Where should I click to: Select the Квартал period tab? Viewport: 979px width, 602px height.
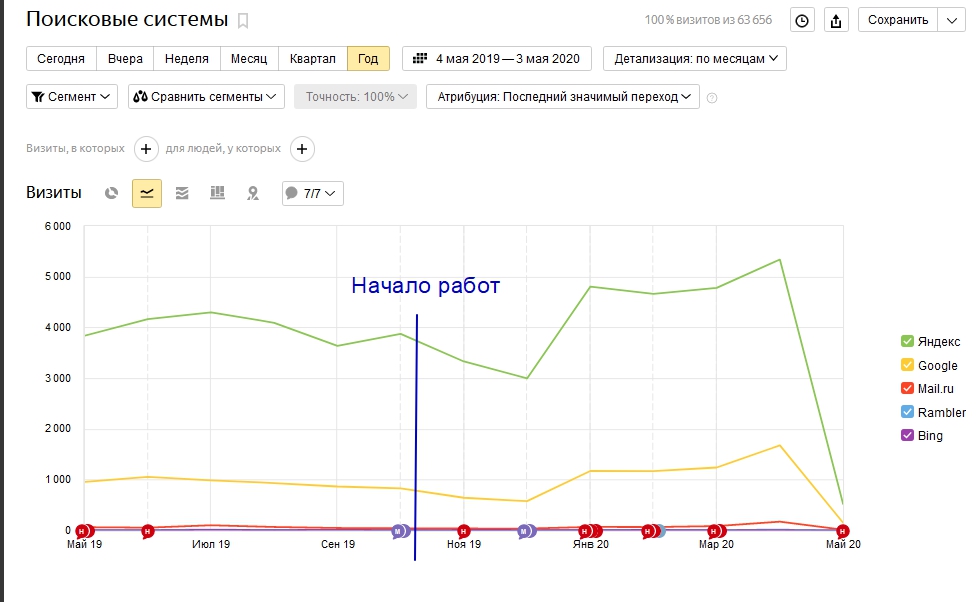point(312,58)
